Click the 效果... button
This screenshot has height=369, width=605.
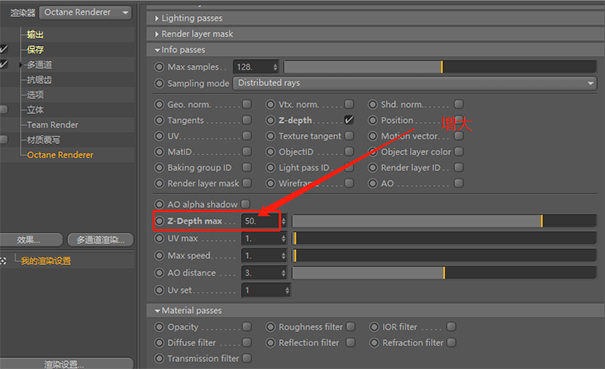point(31,240)
